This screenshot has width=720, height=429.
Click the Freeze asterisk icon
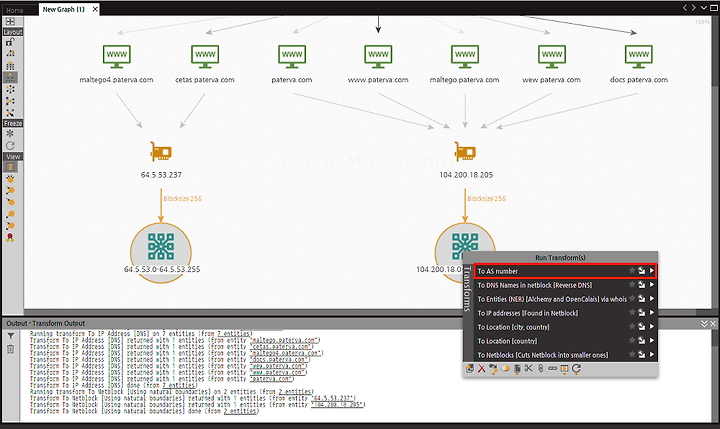[x=10, y=134]
